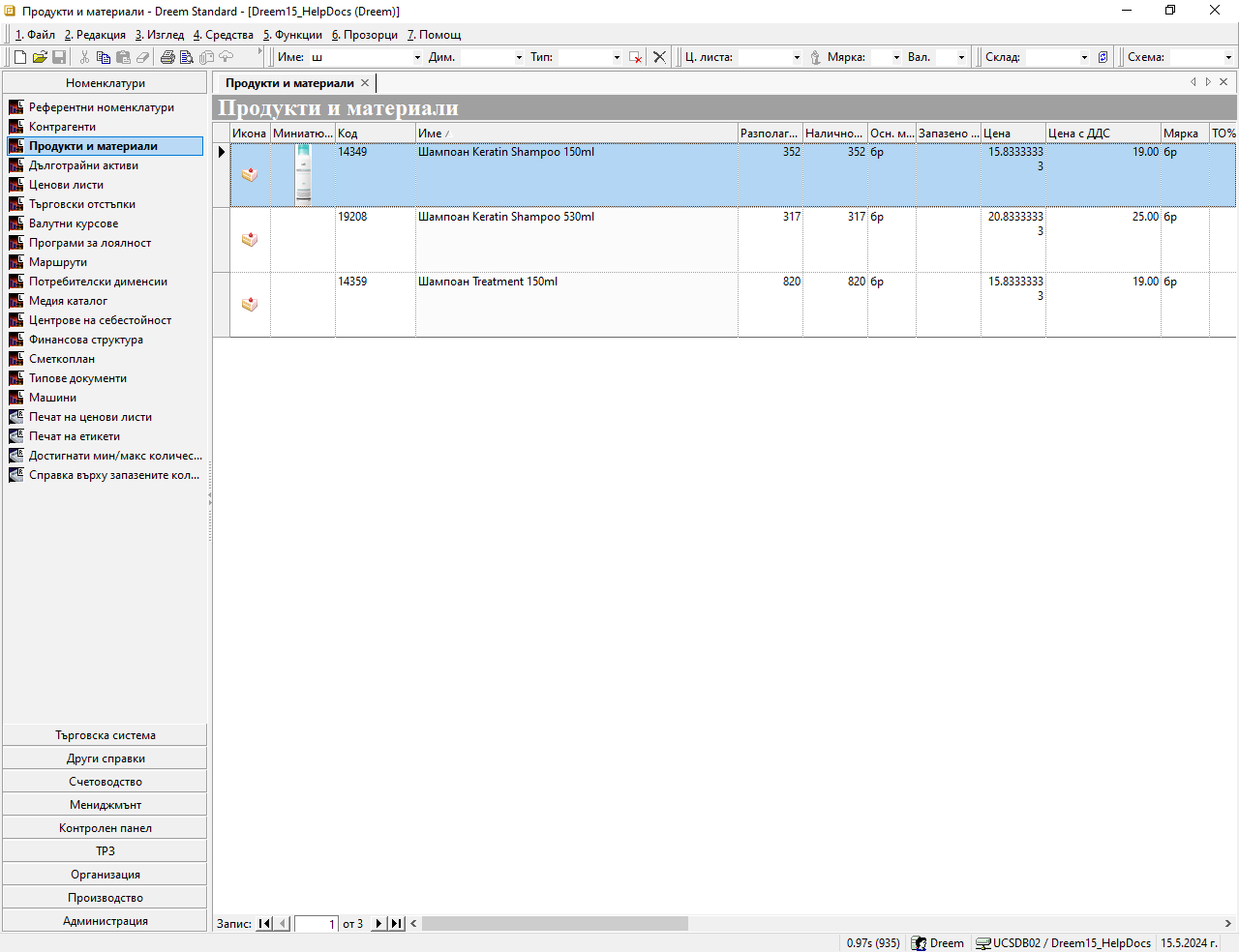Open the Средства menu
Viewport: 1239px width, 952px height.
tap(224, 35)
